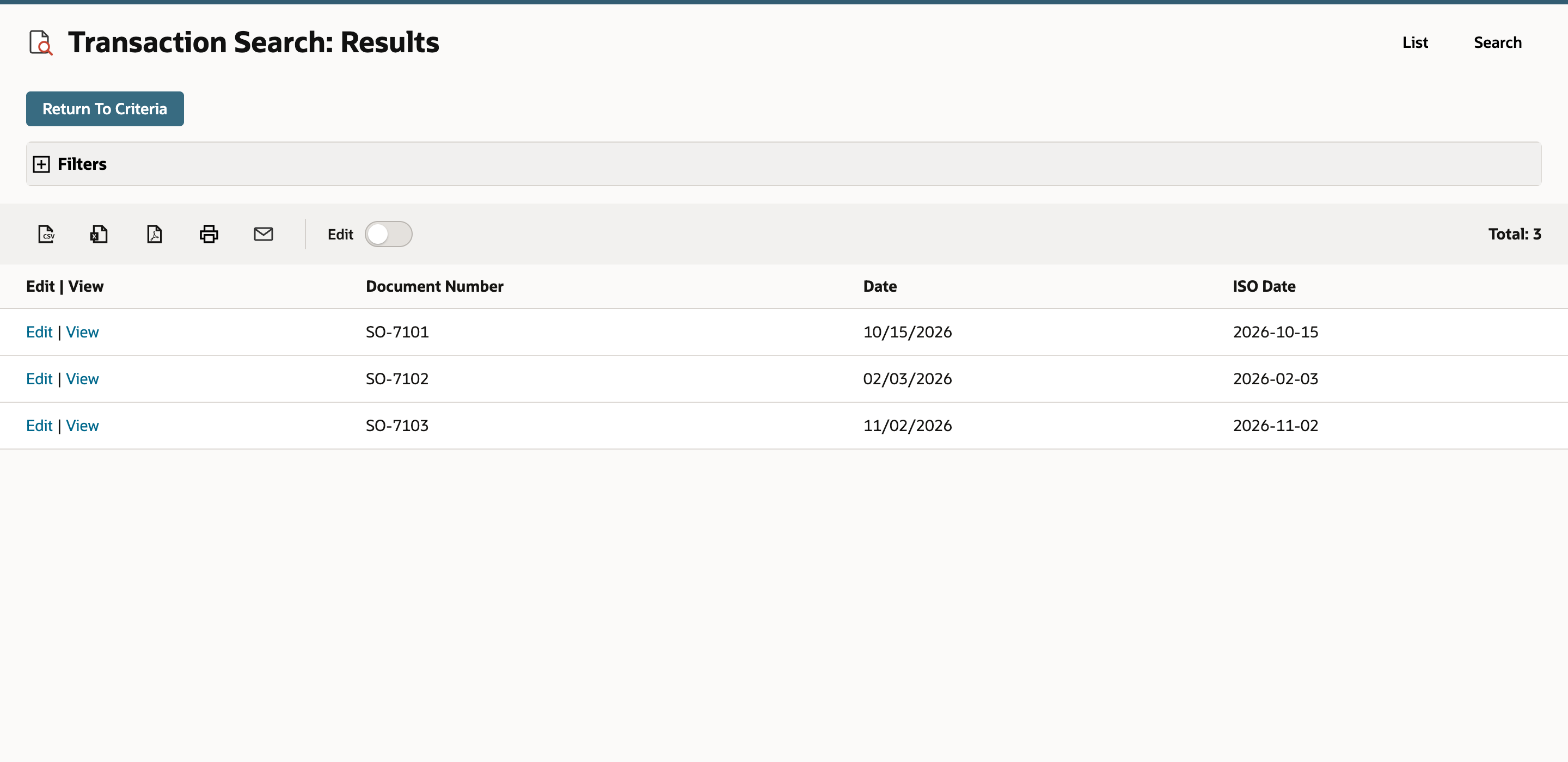Click the Total: 3 count label
Screen dimensions: 1568x762
[x=1515, y=233]
